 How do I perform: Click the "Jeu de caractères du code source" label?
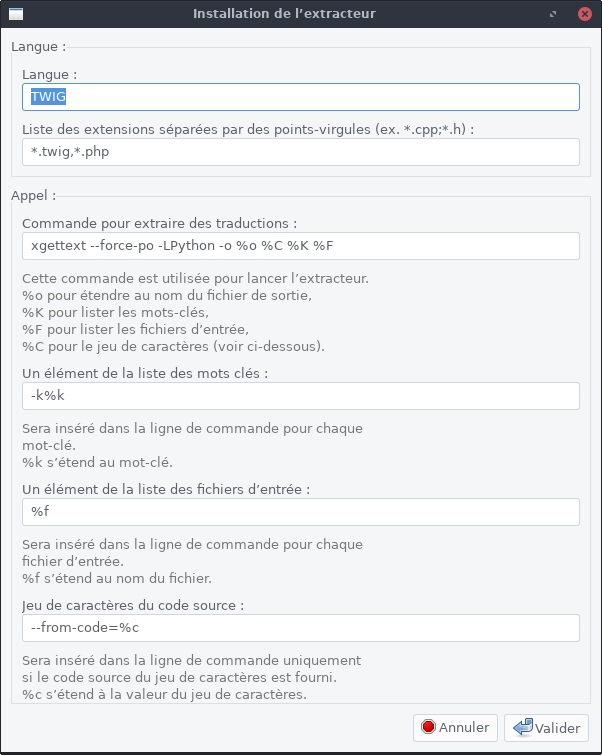coord(133,605)
